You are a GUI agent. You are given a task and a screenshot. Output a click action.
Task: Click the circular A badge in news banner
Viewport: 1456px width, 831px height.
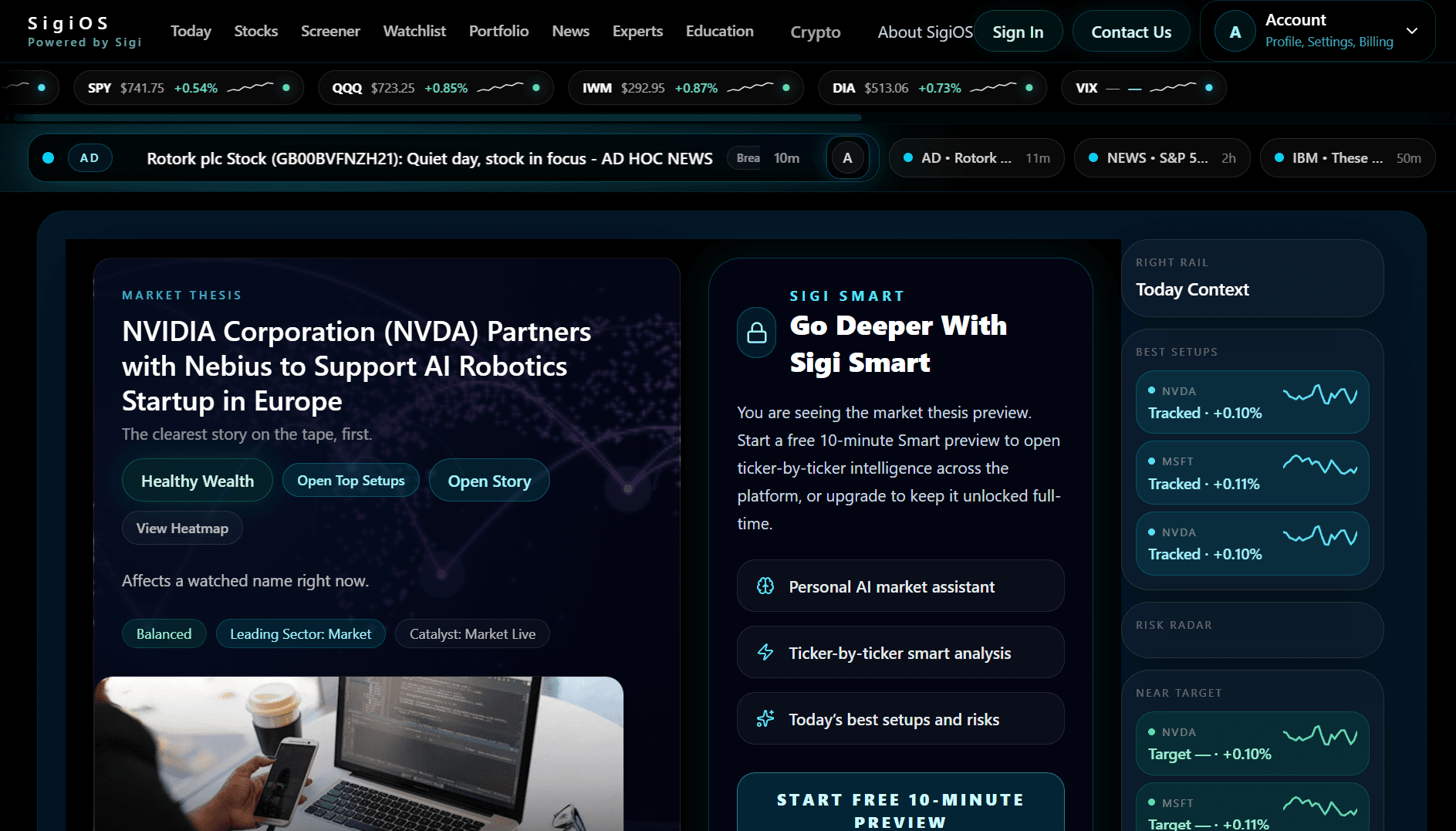click(847, 158)
